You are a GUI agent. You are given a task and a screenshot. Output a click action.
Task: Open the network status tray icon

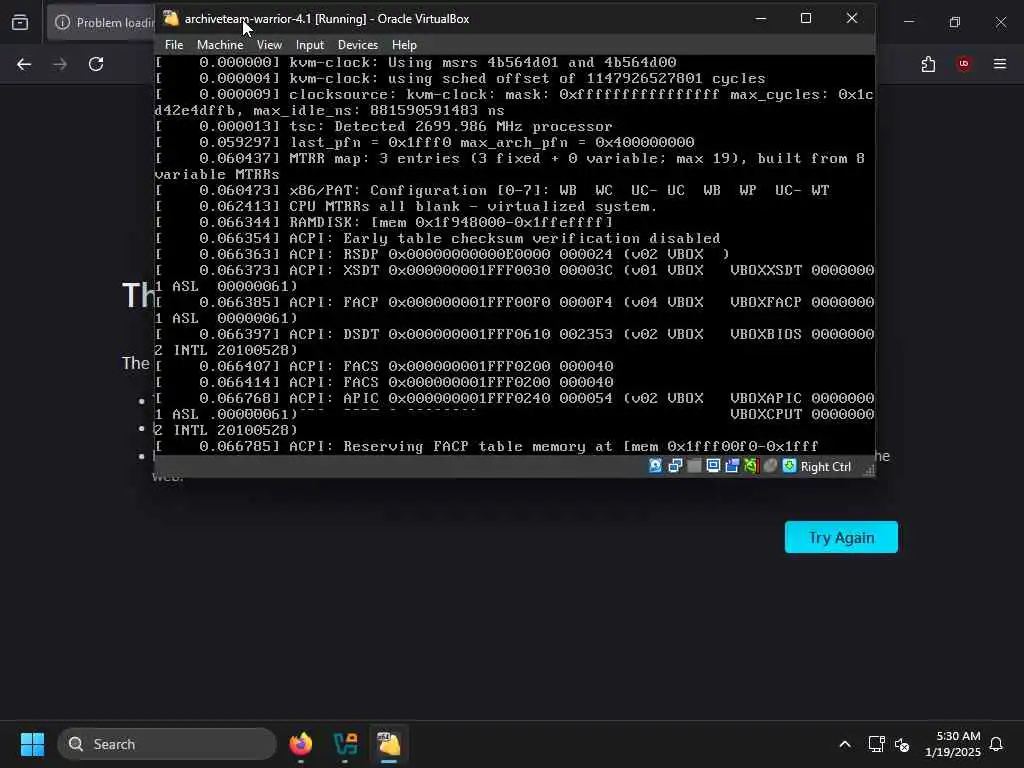876,744
